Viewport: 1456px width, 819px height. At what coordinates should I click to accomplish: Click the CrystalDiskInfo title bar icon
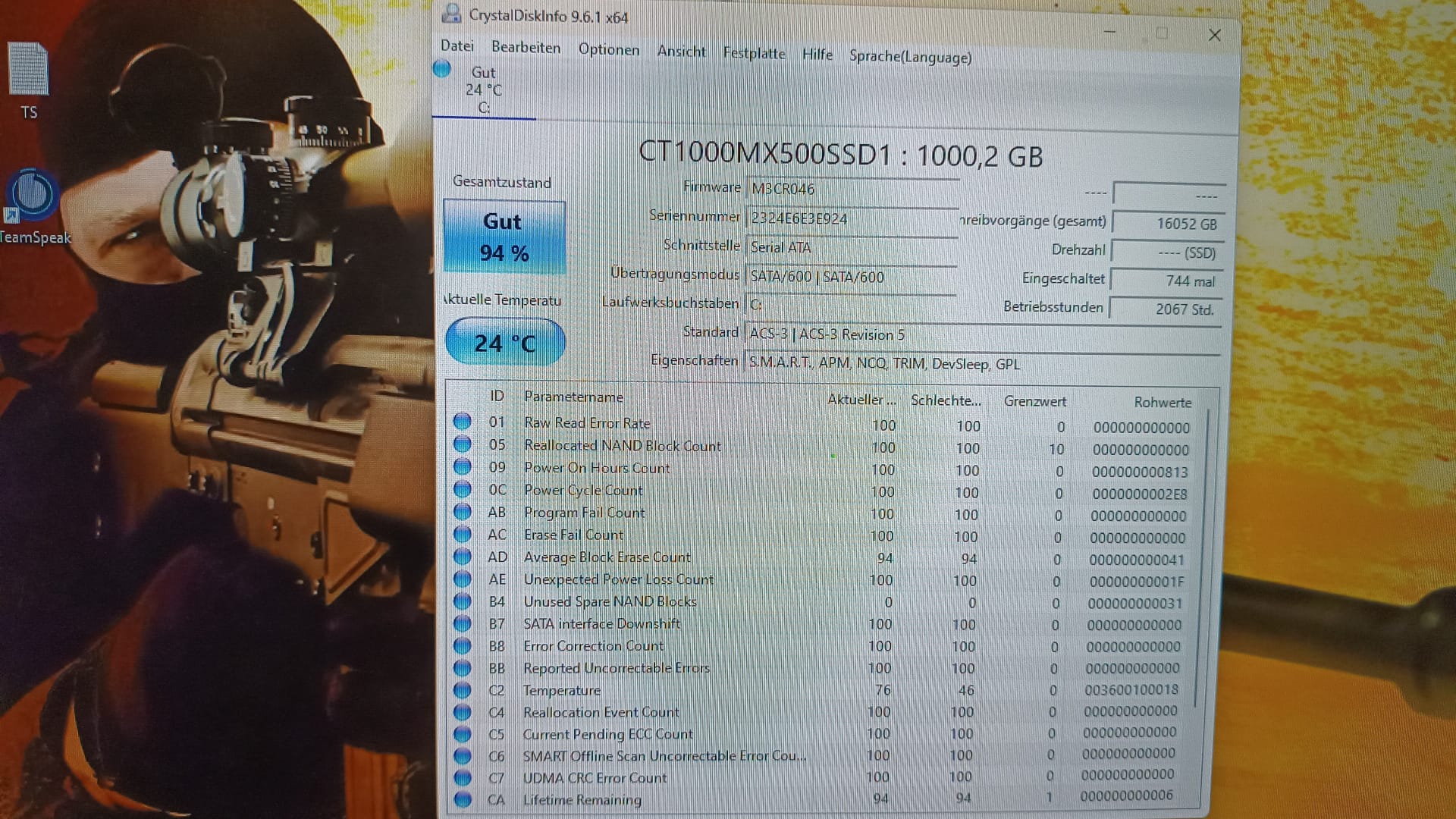(451, 13)
